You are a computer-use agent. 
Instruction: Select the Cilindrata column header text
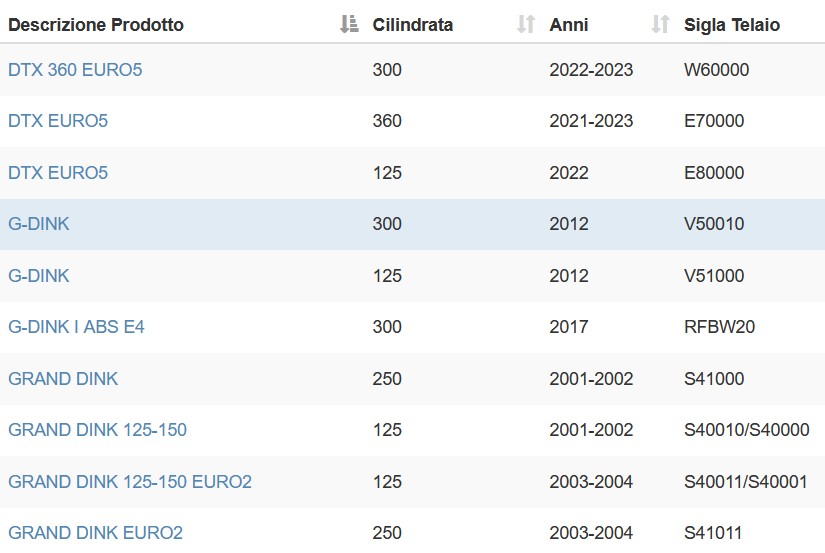(x=412, y=25)
